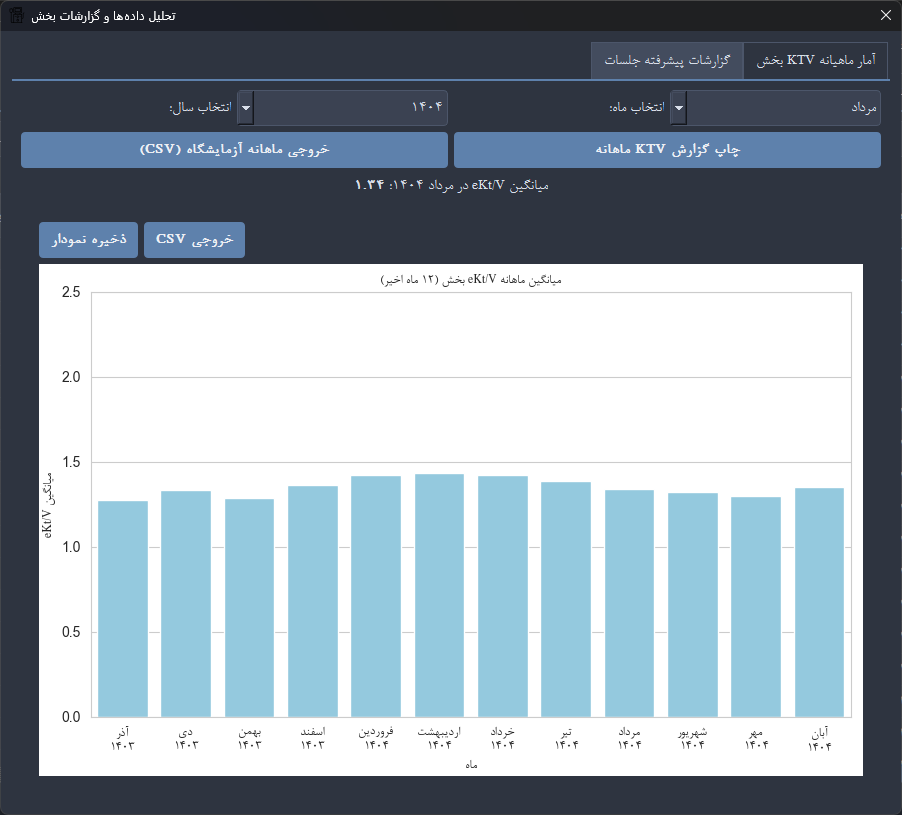Viewport: 902px width, 815px height.
Task: Click the y-axis tick value 2.5
Action: [71, 292]
